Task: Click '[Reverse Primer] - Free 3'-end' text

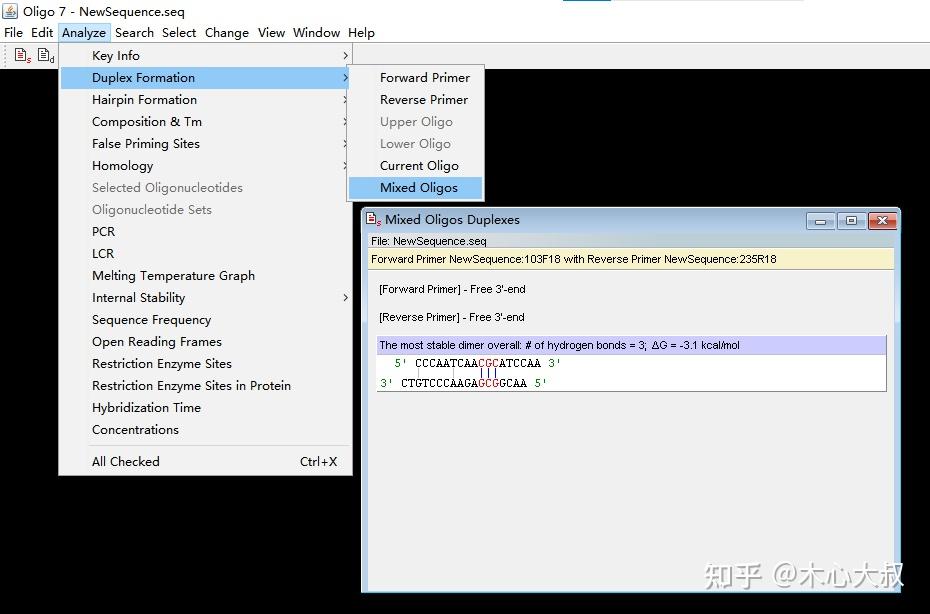Action: 451,317
